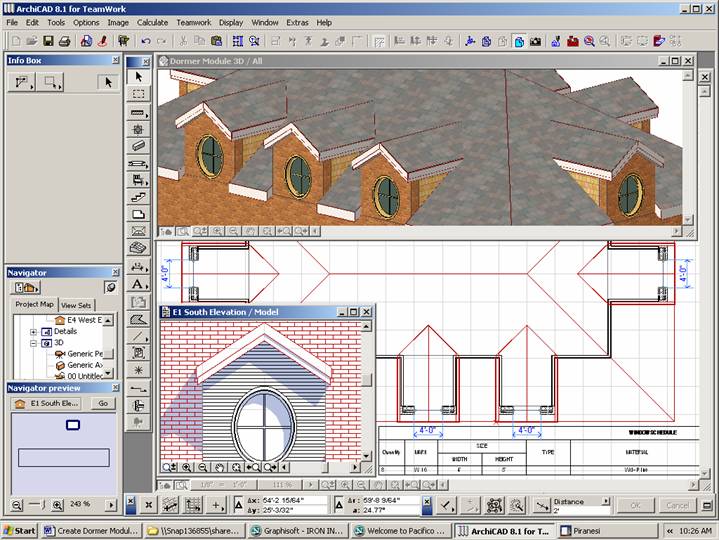The height and width of the screenshot is (540, 719).
Task: Click the New document icon in the toolbar
Action: click(x=16, y=41)
